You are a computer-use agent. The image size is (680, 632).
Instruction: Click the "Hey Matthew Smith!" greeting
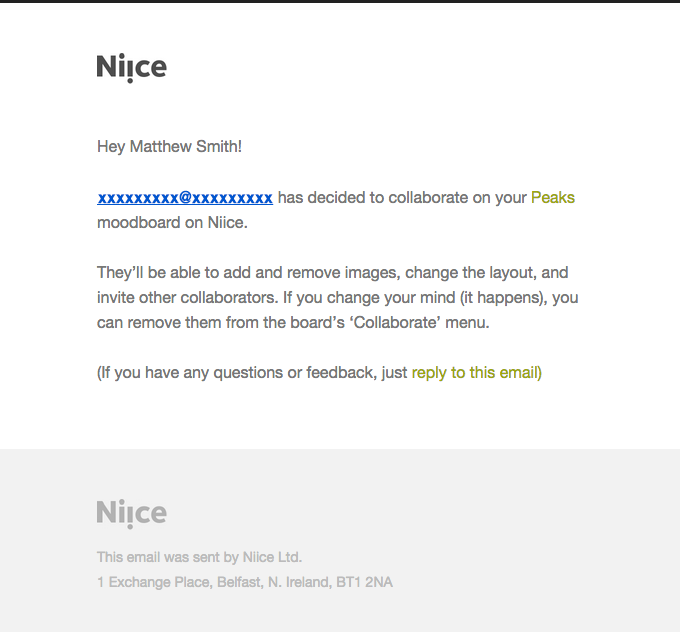[169, 147]
